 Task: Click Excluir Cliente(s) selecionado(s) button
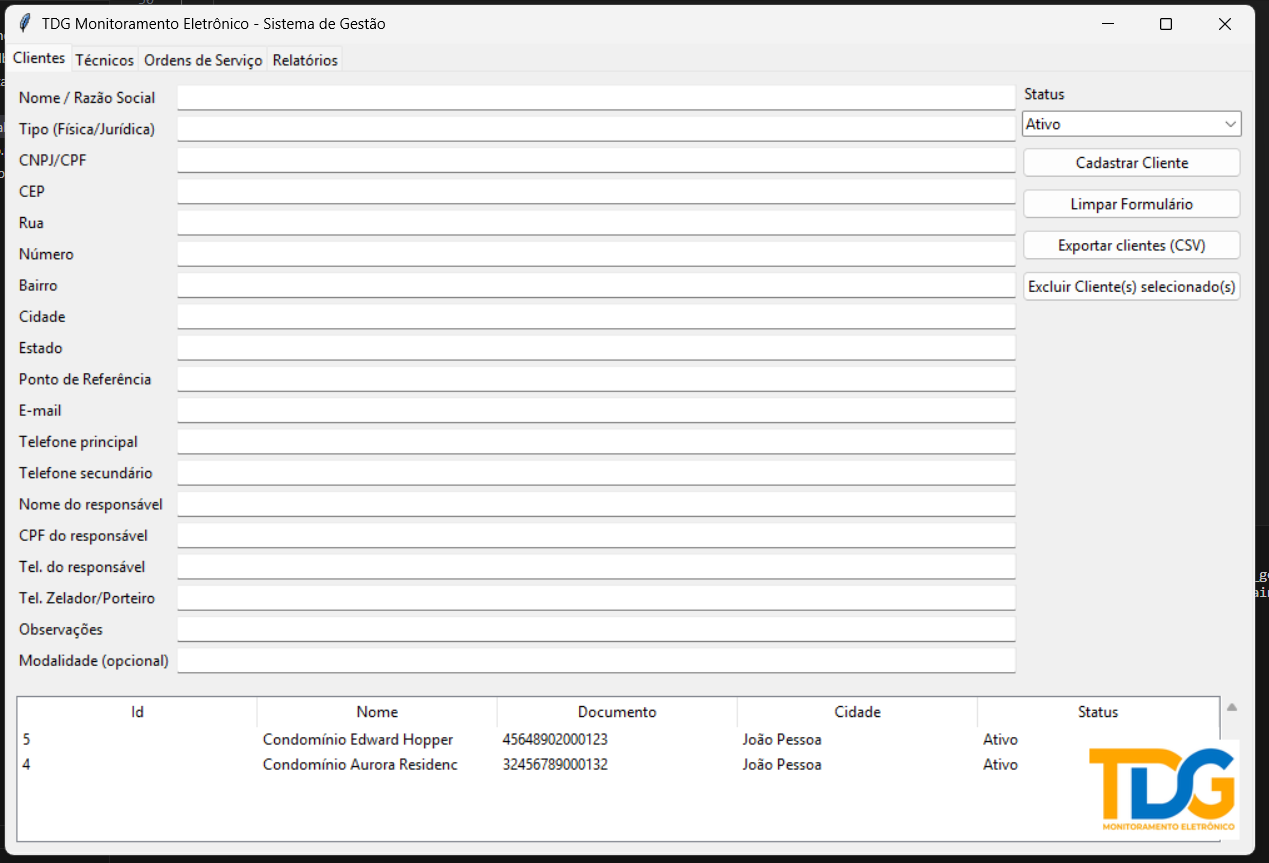[x=1131, y=287]
